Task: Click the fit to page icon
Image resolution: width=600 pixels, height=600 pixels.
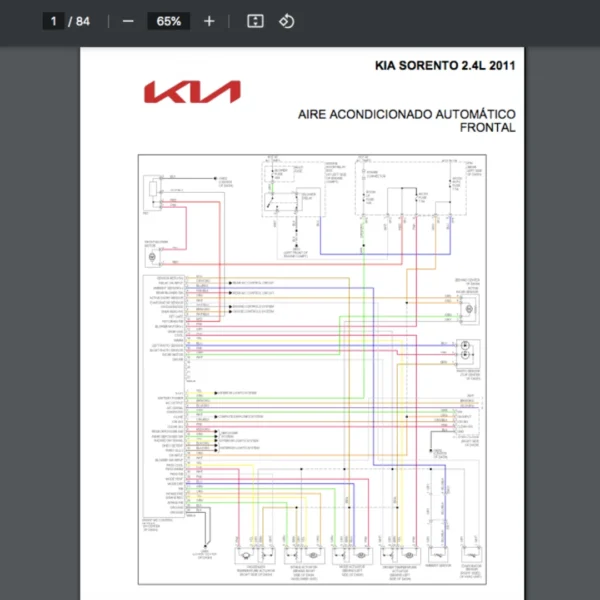Action: coord(255,21)
